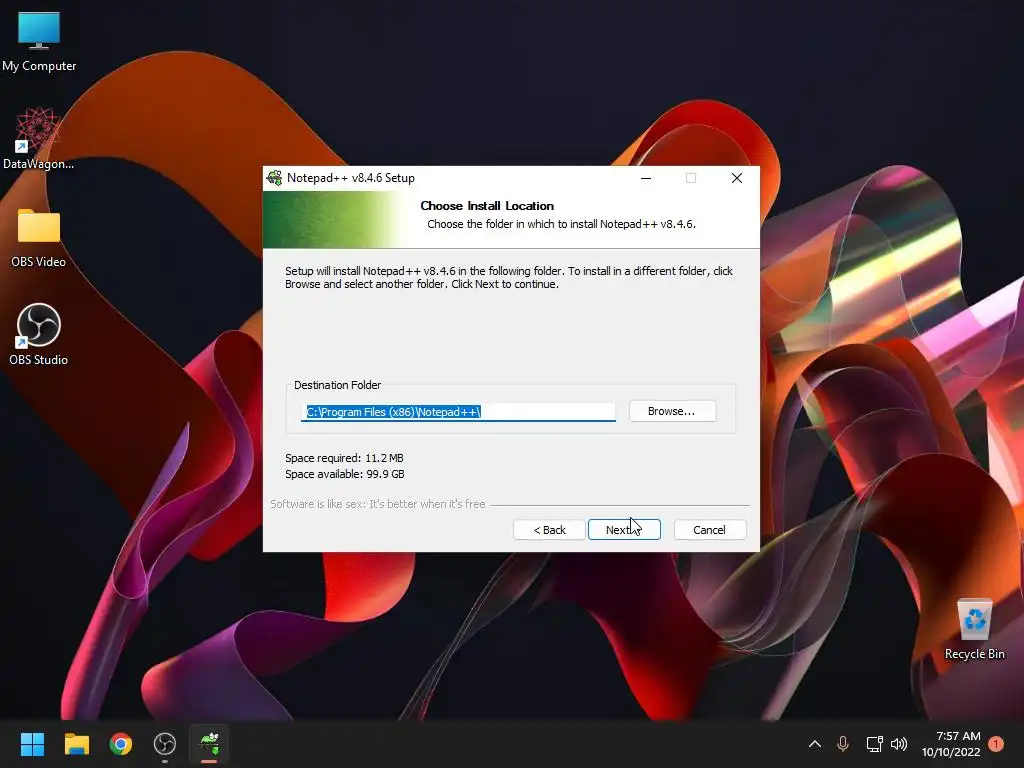Click the Notepad++ installer taskbar icon
This screenshot has width=1024, height=768.
click(209, 744)
